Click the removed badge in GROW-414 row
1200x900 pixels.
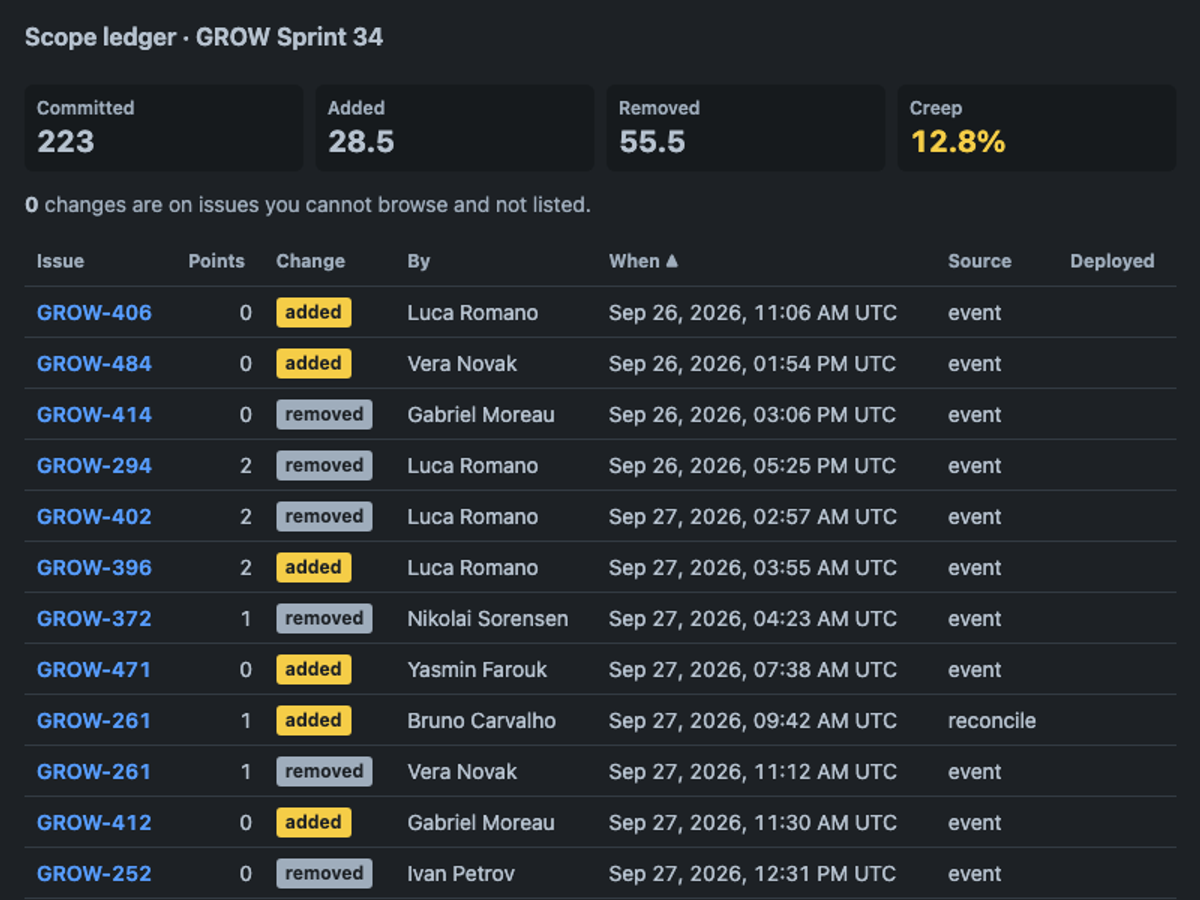pos(324,415)
